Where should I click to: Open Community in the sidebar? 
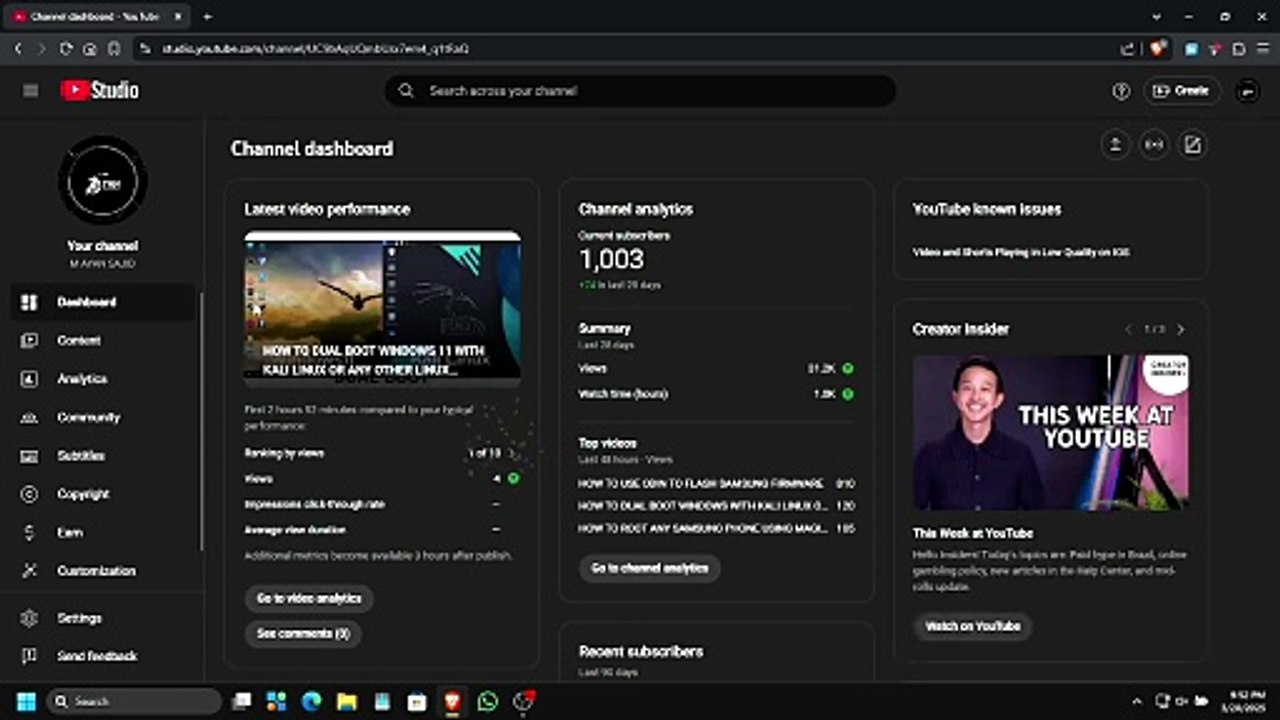pos(103,417)
